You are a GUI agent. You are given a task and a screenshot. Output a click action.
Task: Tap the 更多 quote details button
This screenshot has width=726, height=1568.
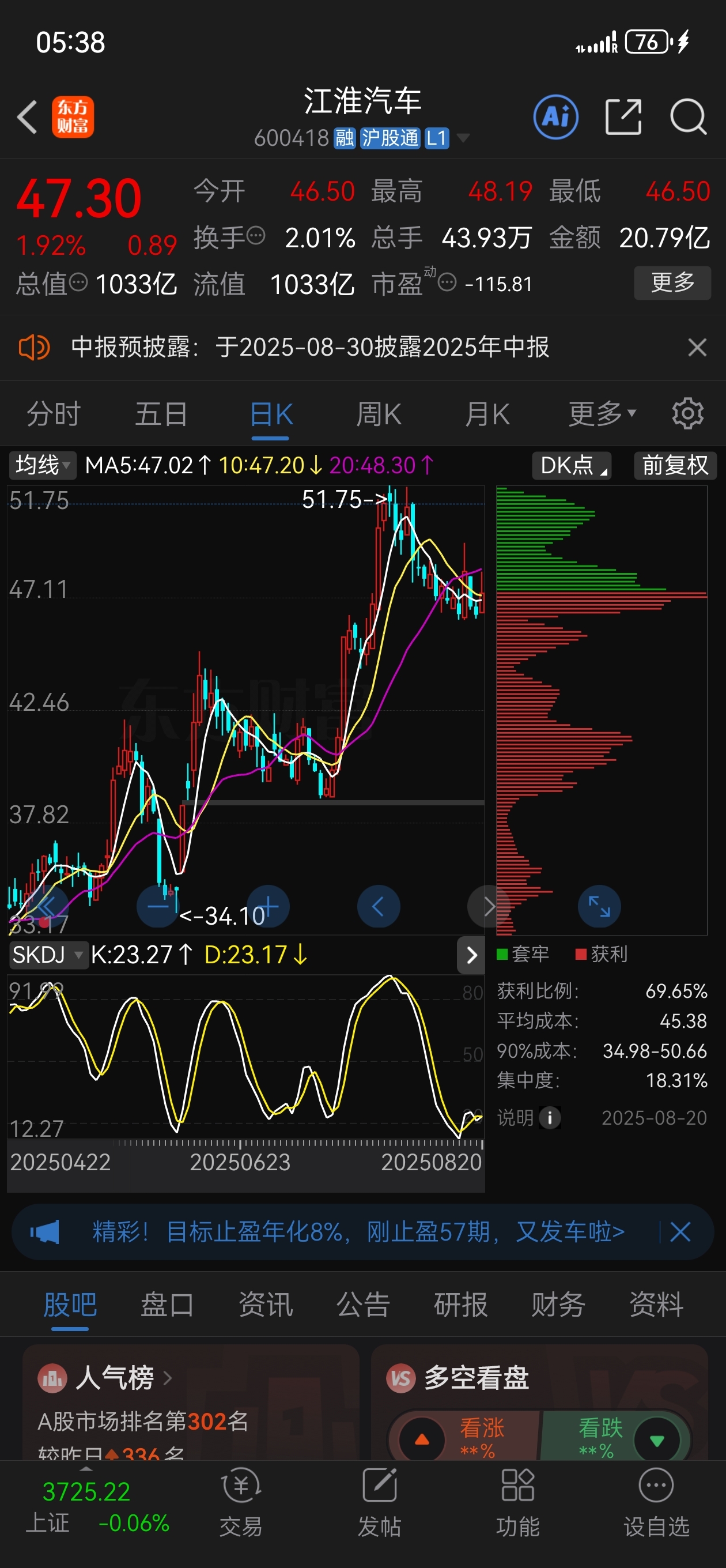click(x=672, y=282)
